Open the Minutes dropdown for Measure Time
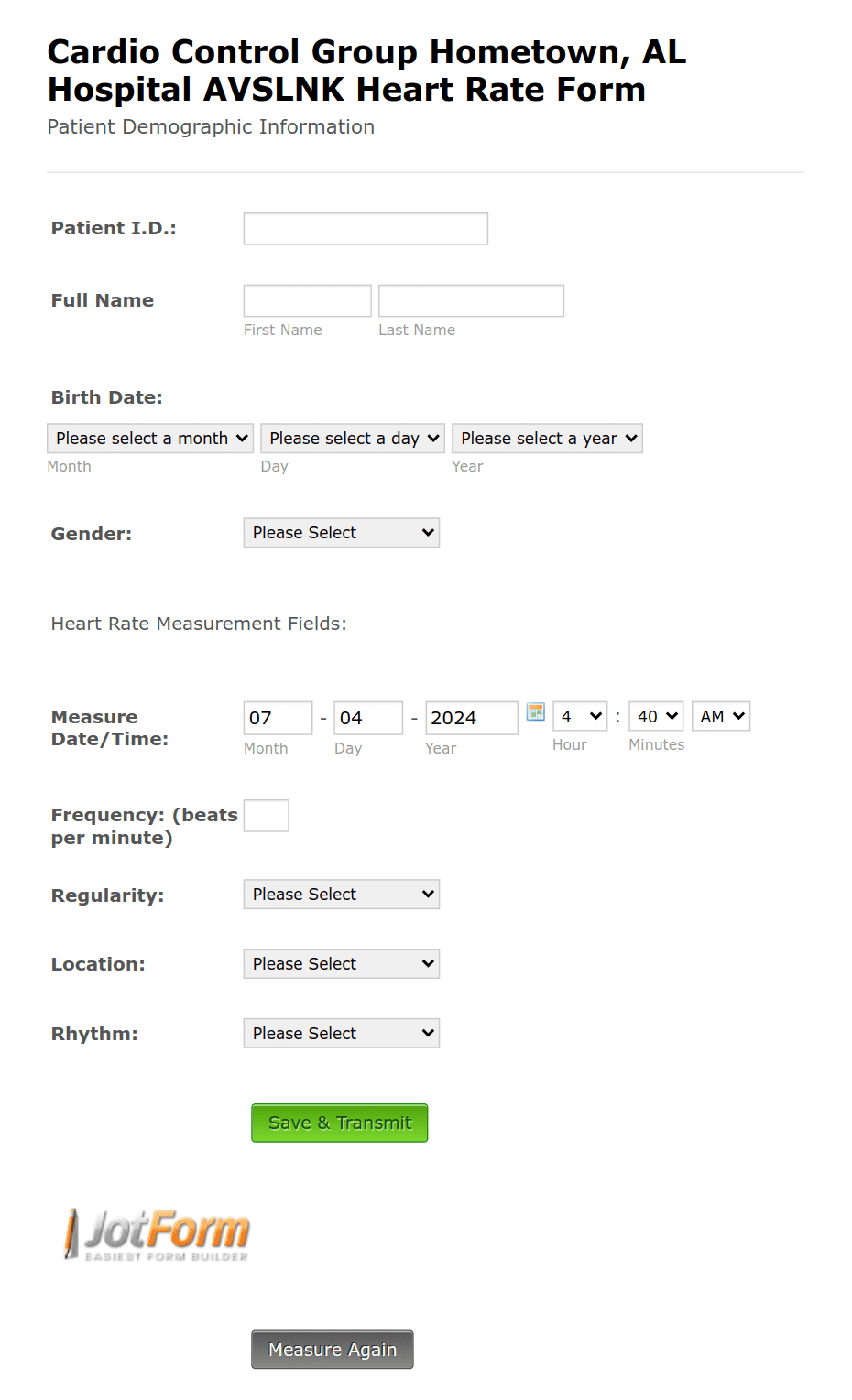The height and width of the screenshot is (1400, 852). tap(656, 716)
